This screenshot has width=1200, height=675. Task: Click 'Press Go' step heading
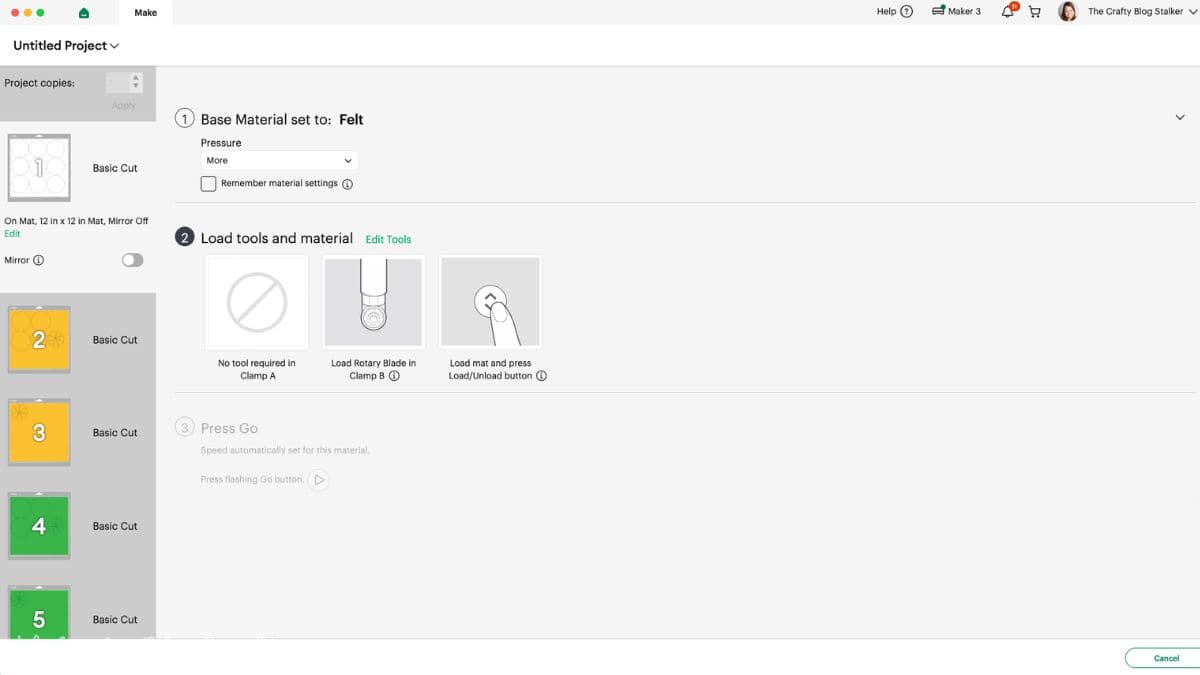(229, 428)
